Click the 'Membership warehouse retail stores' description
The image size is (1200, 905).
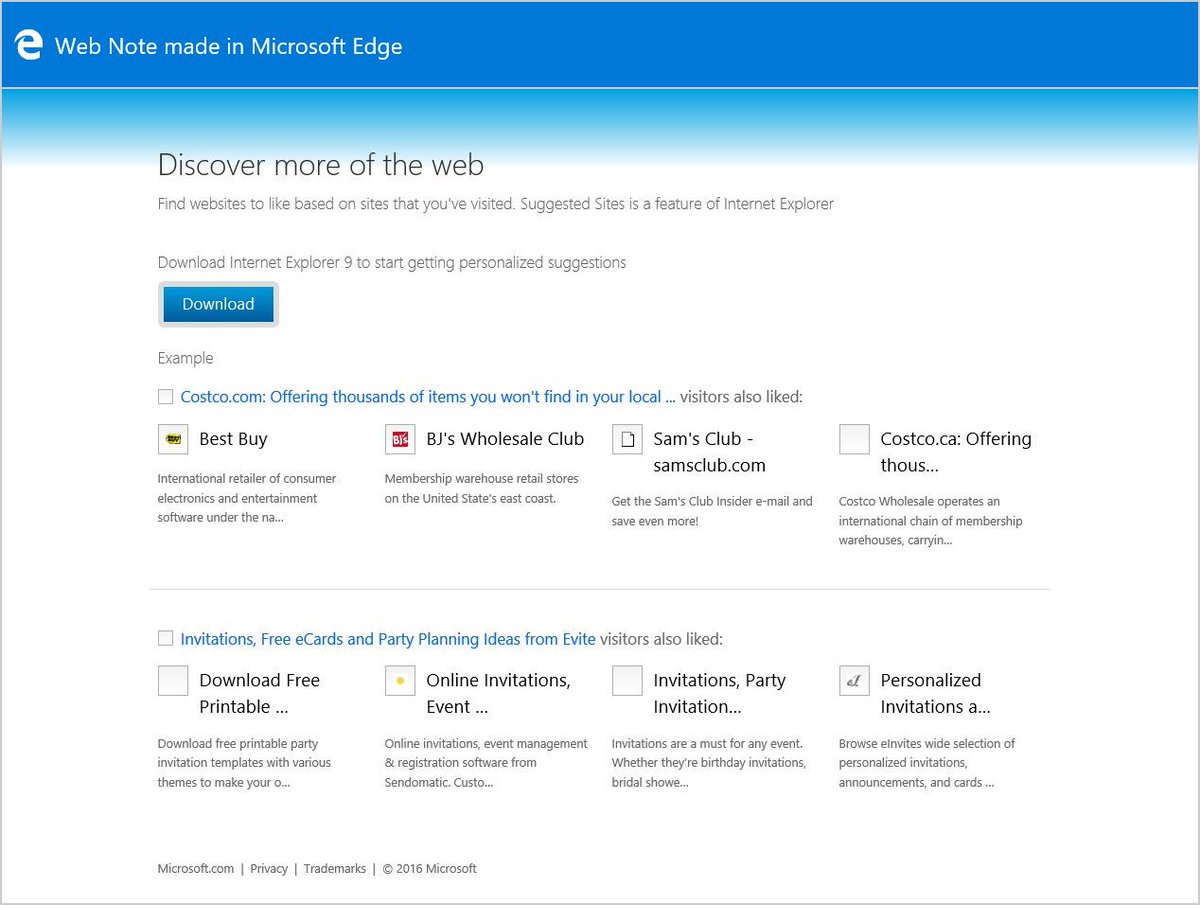click(x=482, y=488)
